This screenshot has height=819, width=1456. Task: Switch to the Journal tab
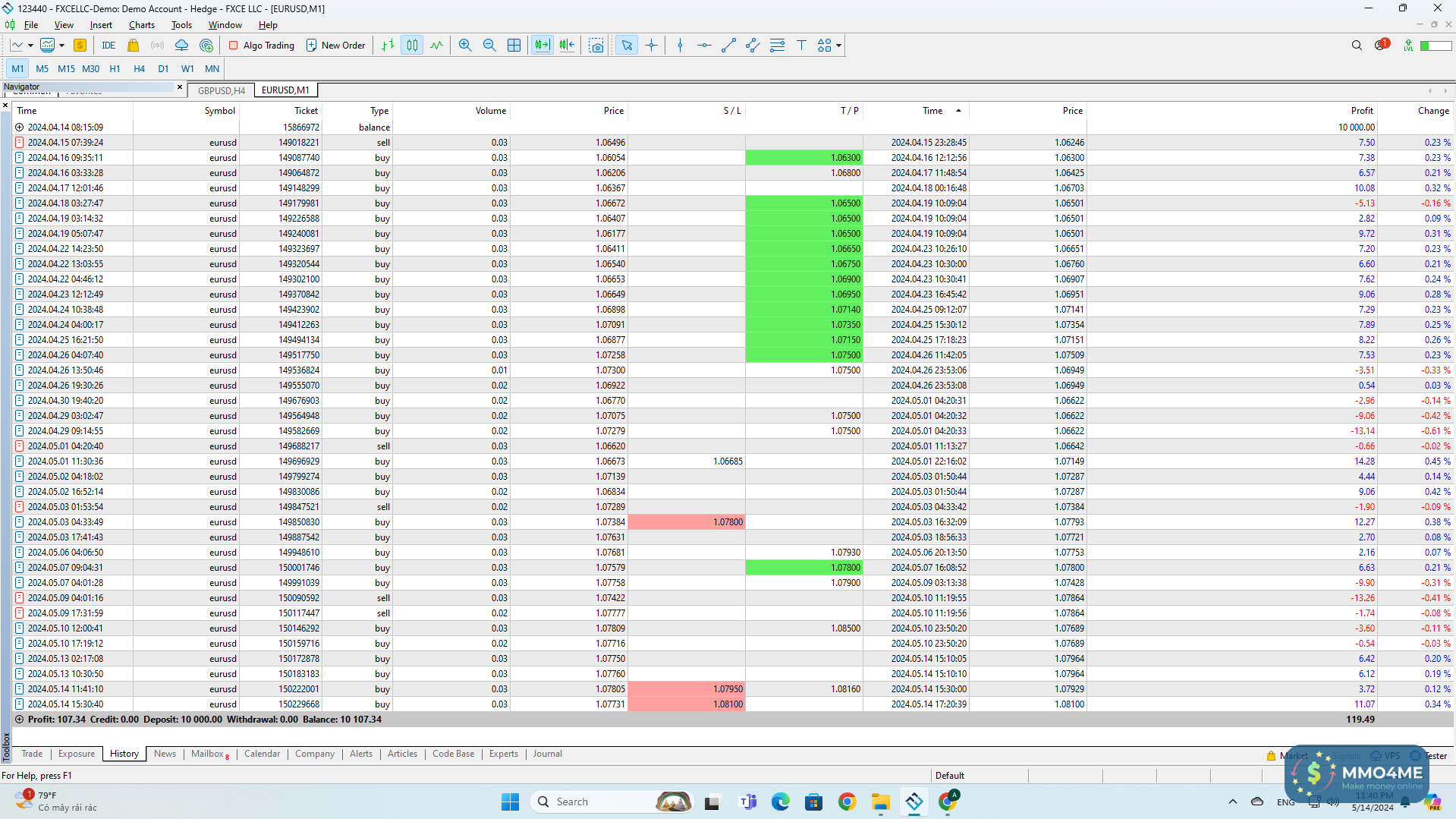point(547,754)
